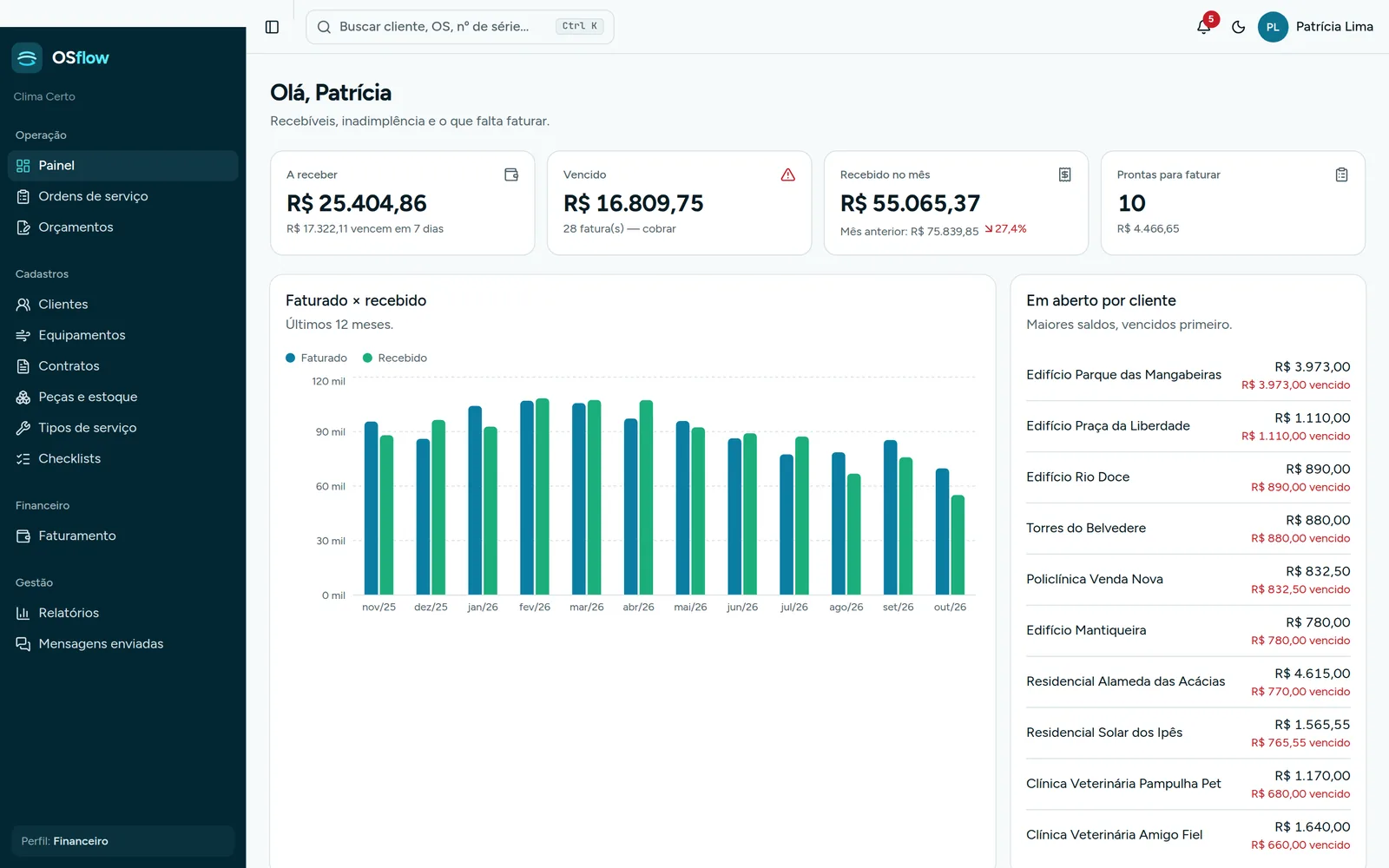Open Painel in sidebar
1389x868 pixels.
coord(122,166)
